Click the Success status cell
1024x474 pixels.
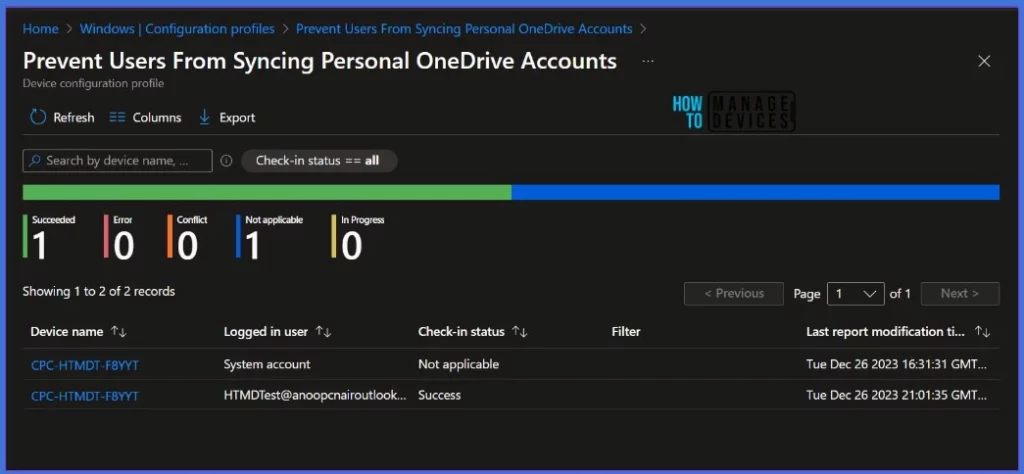(x=440, y=395)
